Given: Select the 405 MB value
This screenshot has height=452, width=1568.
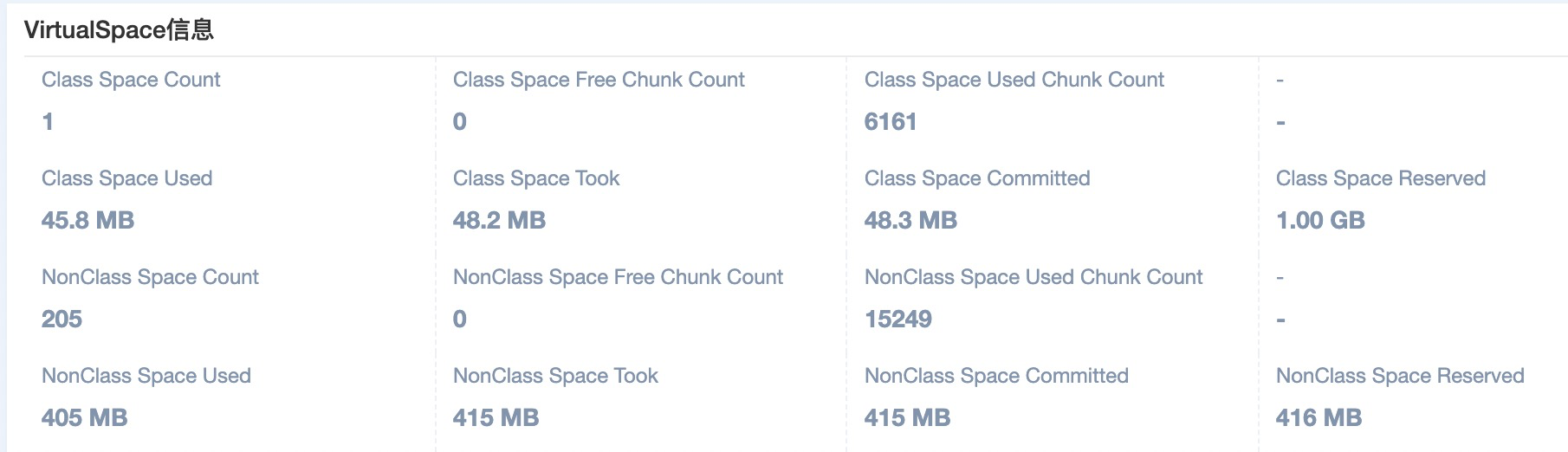Looking at the screenshot, I should (x=84, y=418).
